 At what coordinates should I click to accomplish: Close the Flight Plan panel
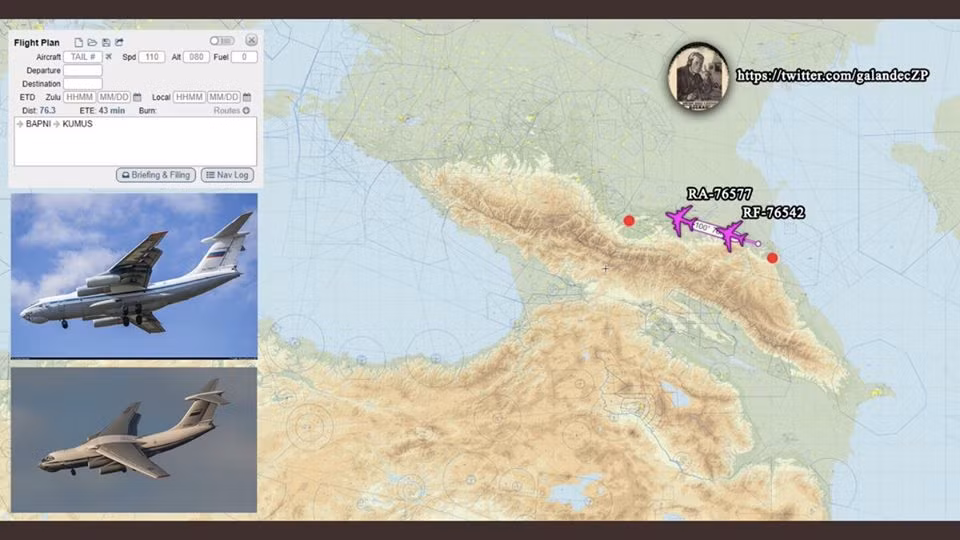click(x=251, y=41)
